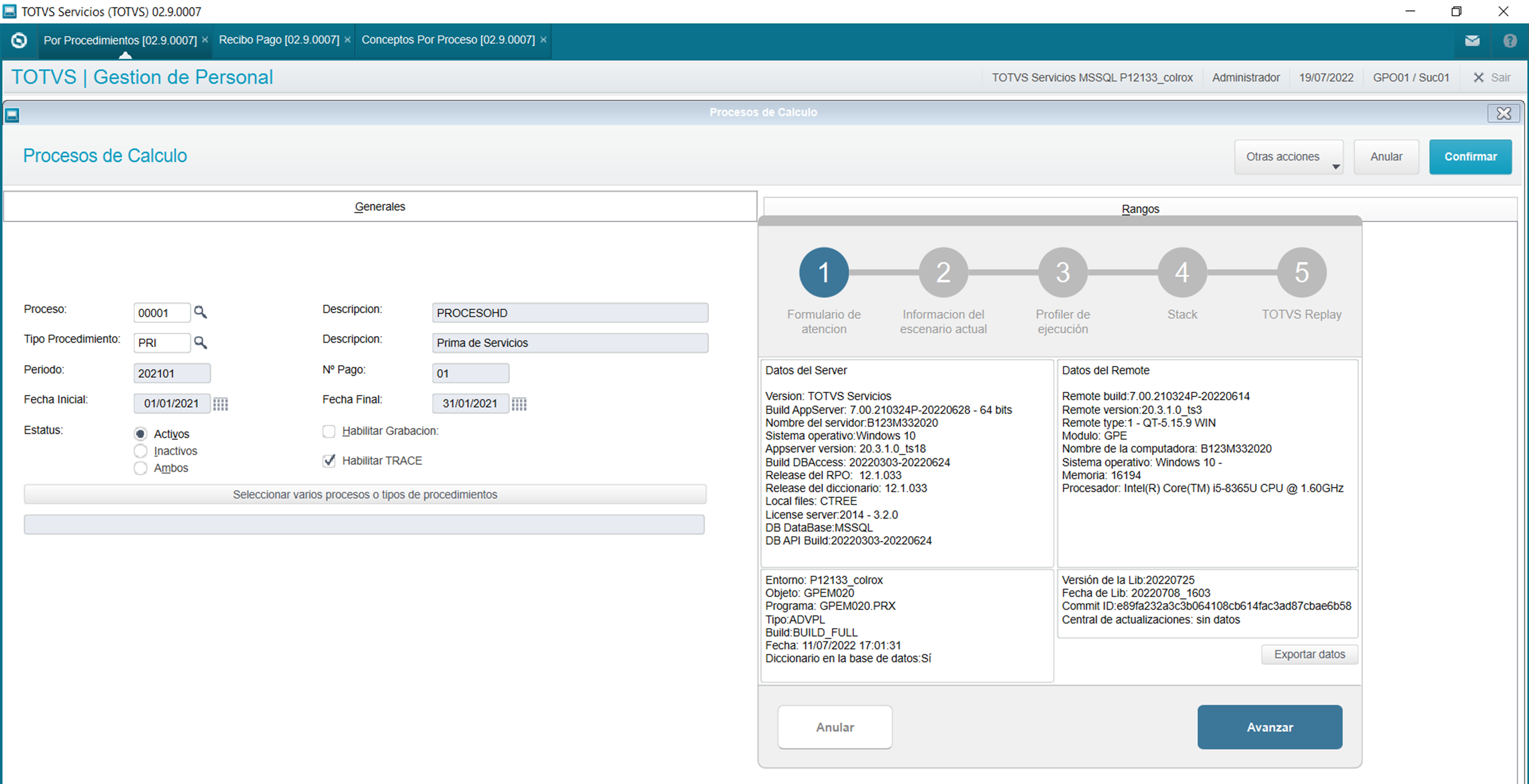
Task: Click the TOTVS home logo icon
Action: pyautogui.click(x=19, y=40)
